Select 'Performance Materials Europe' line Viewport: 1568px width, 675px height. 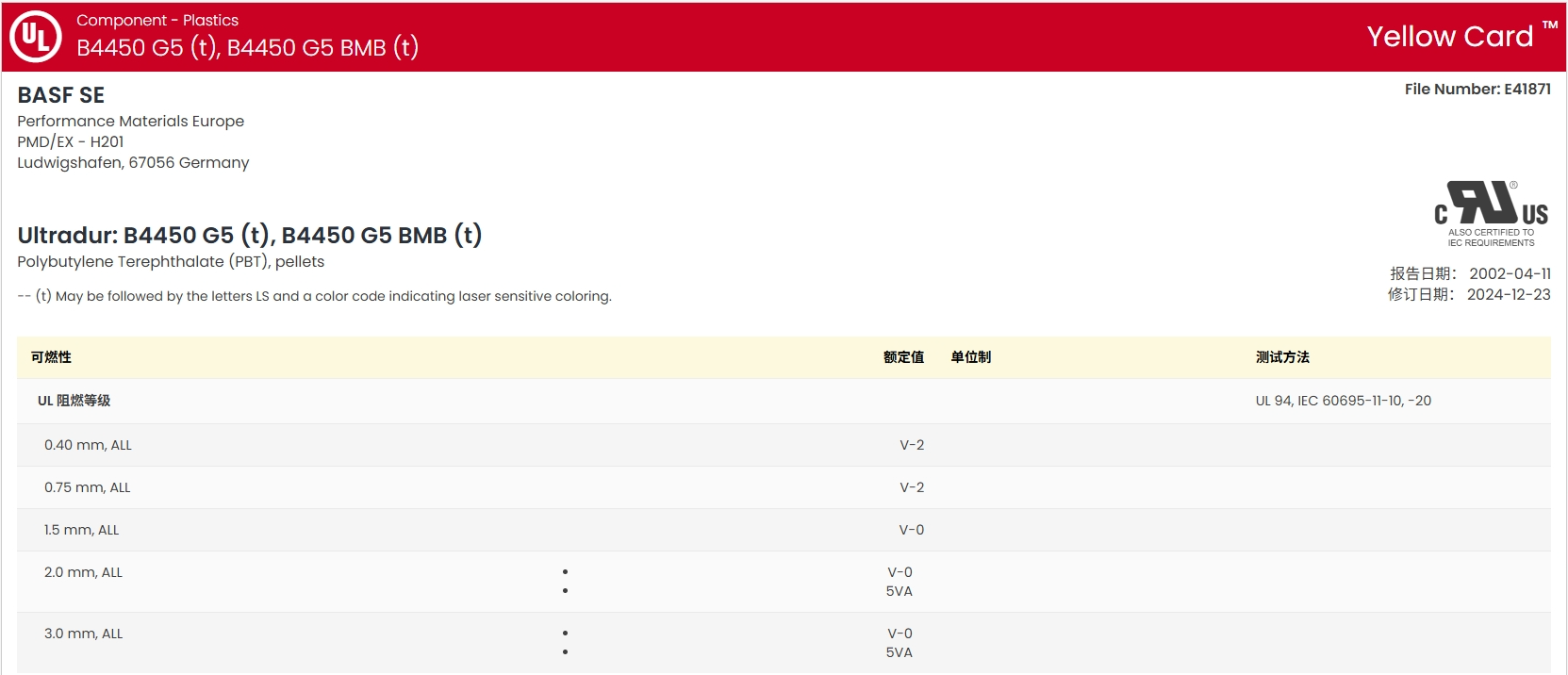tap(131, 121)
